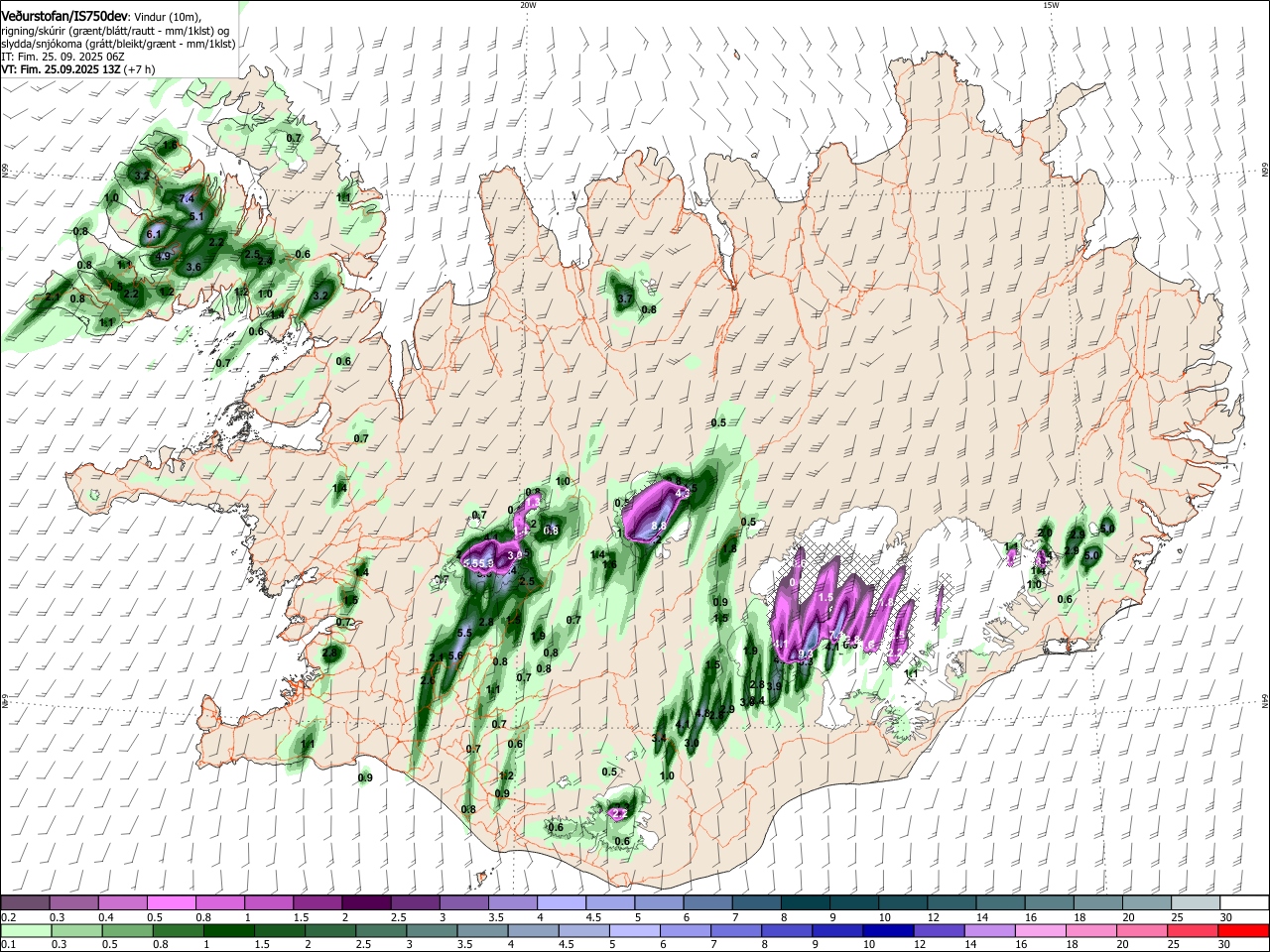This screenshot has width=1270, height=952.
Task: Pick the 4 swatch in the lower legend row
Action: (533, 930)
